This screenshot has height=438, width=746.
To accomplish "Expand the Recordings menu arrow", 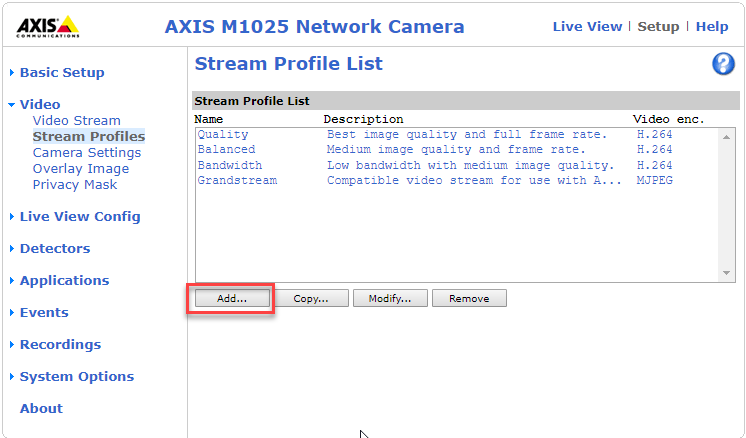I will 12,344.
